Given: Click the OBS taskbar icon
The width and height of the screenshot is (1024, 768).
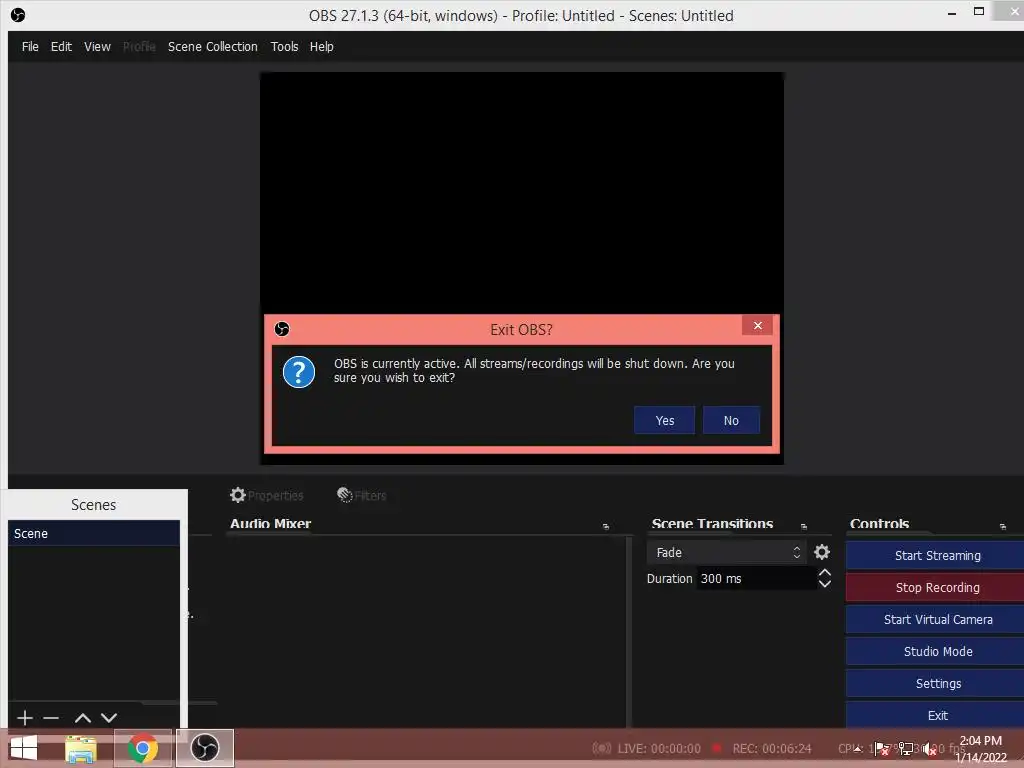Looking at the screenshot, I should 205,748.
